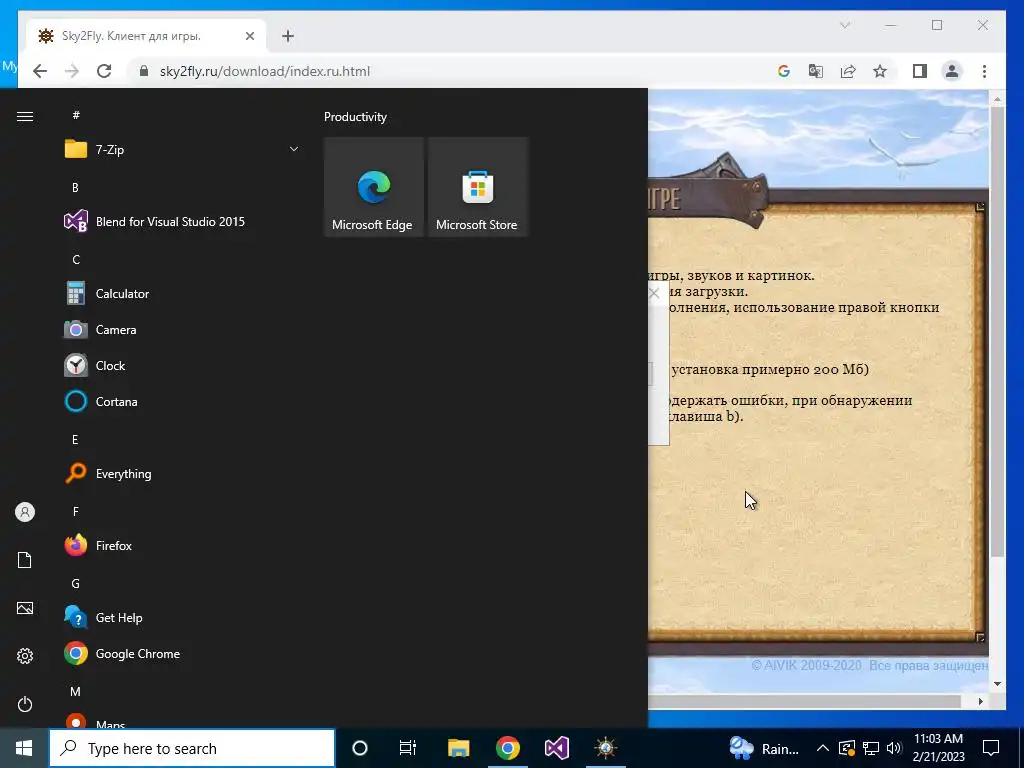Click the letter G section header

[76, 584]
